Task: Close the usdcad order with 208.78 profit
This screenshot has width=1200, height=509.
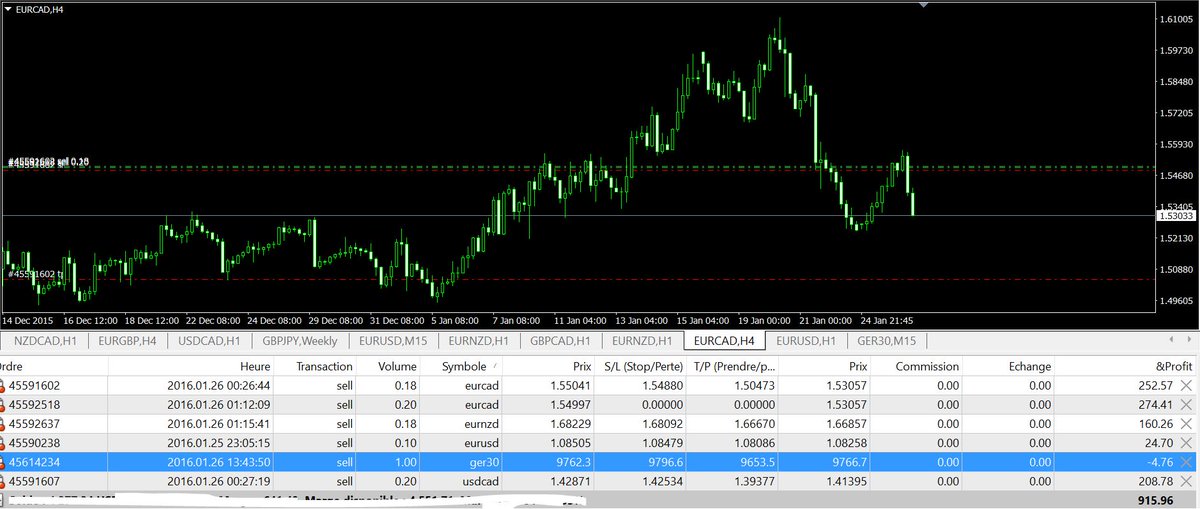Action: tap(1187, 480)
